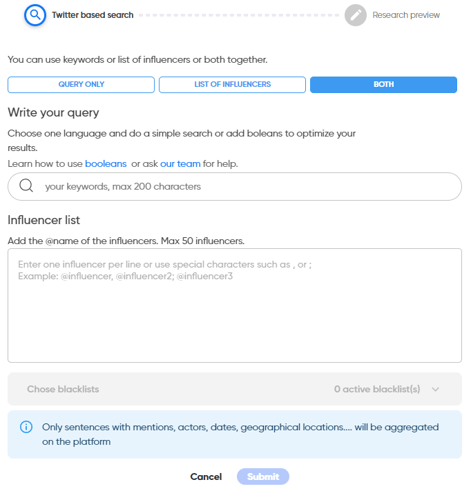The height and width of the screenshot is (491, 471).
Task: Select the BOTH mode option
Action: click(383, 84)
